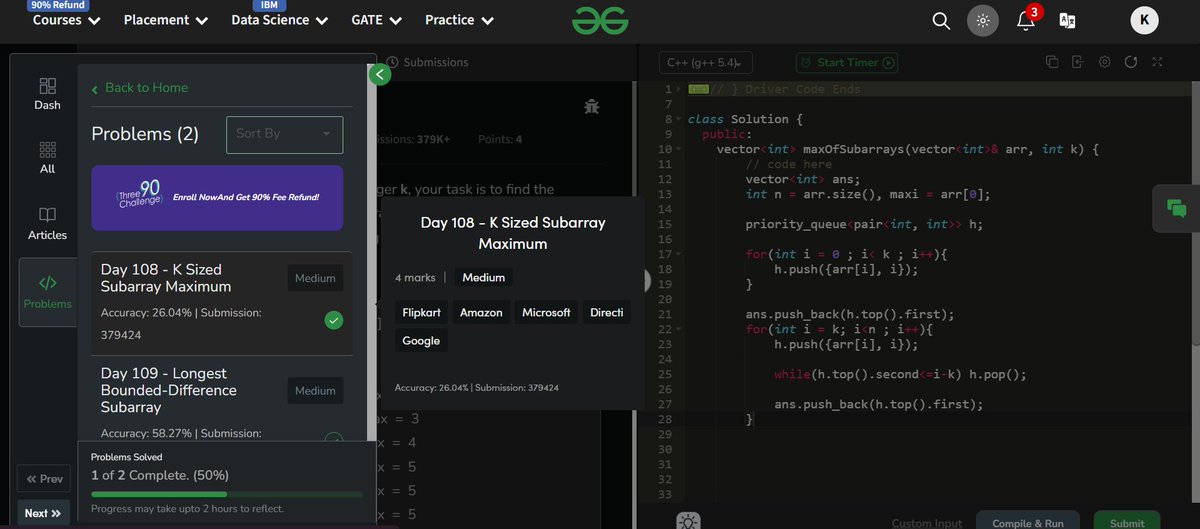Collapse code fold arrow at line 8
1200x529 pixels.
pyautogui.click(x=679, y=119)
